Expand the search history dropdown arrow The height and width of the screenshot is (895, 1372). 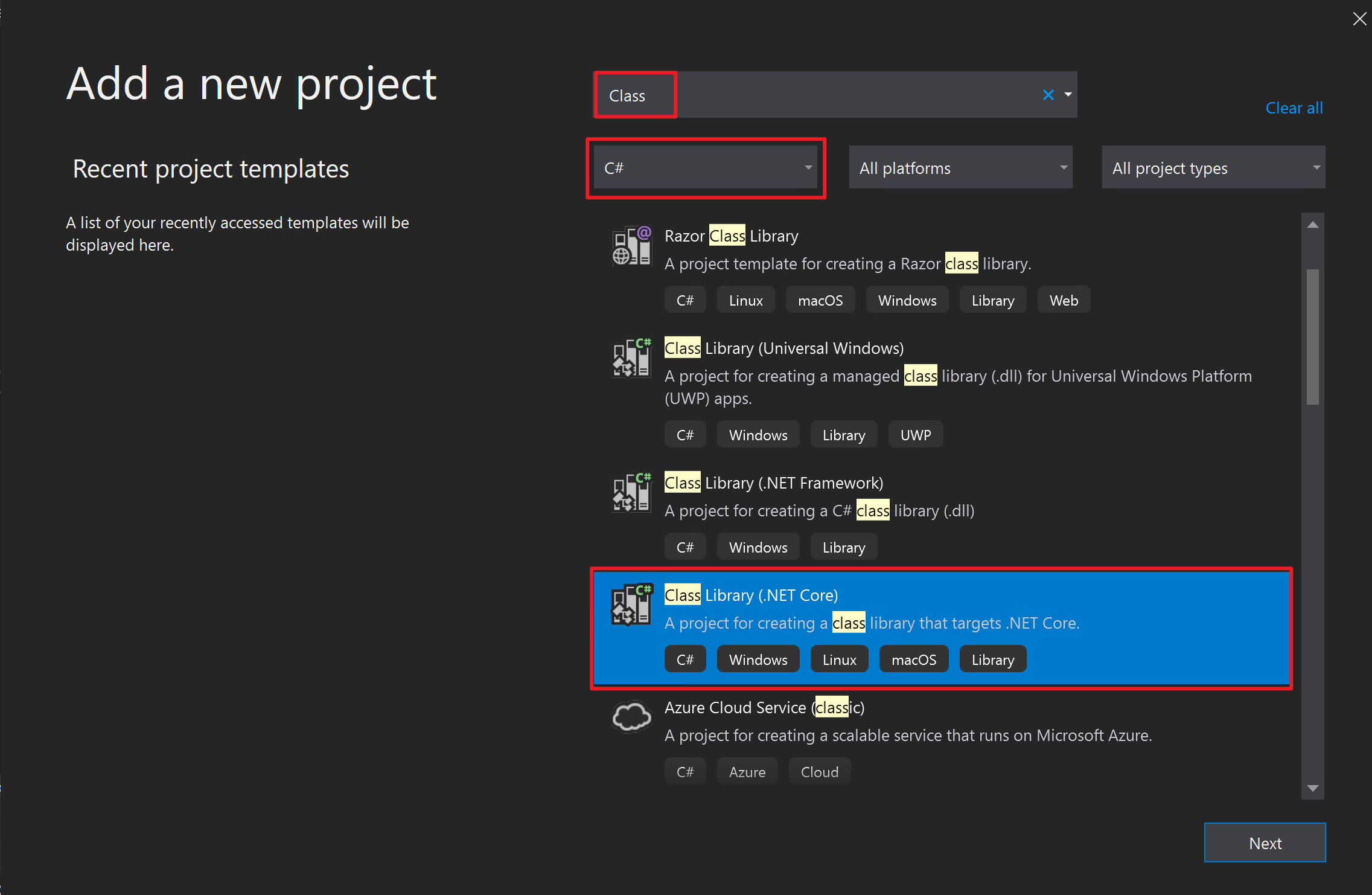pos(1068,95)
